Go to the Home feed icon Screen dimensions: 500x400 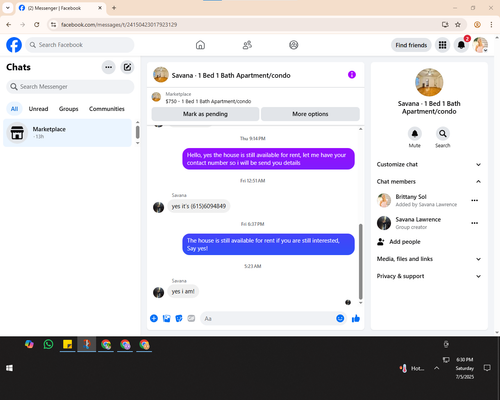click(200, 45)
